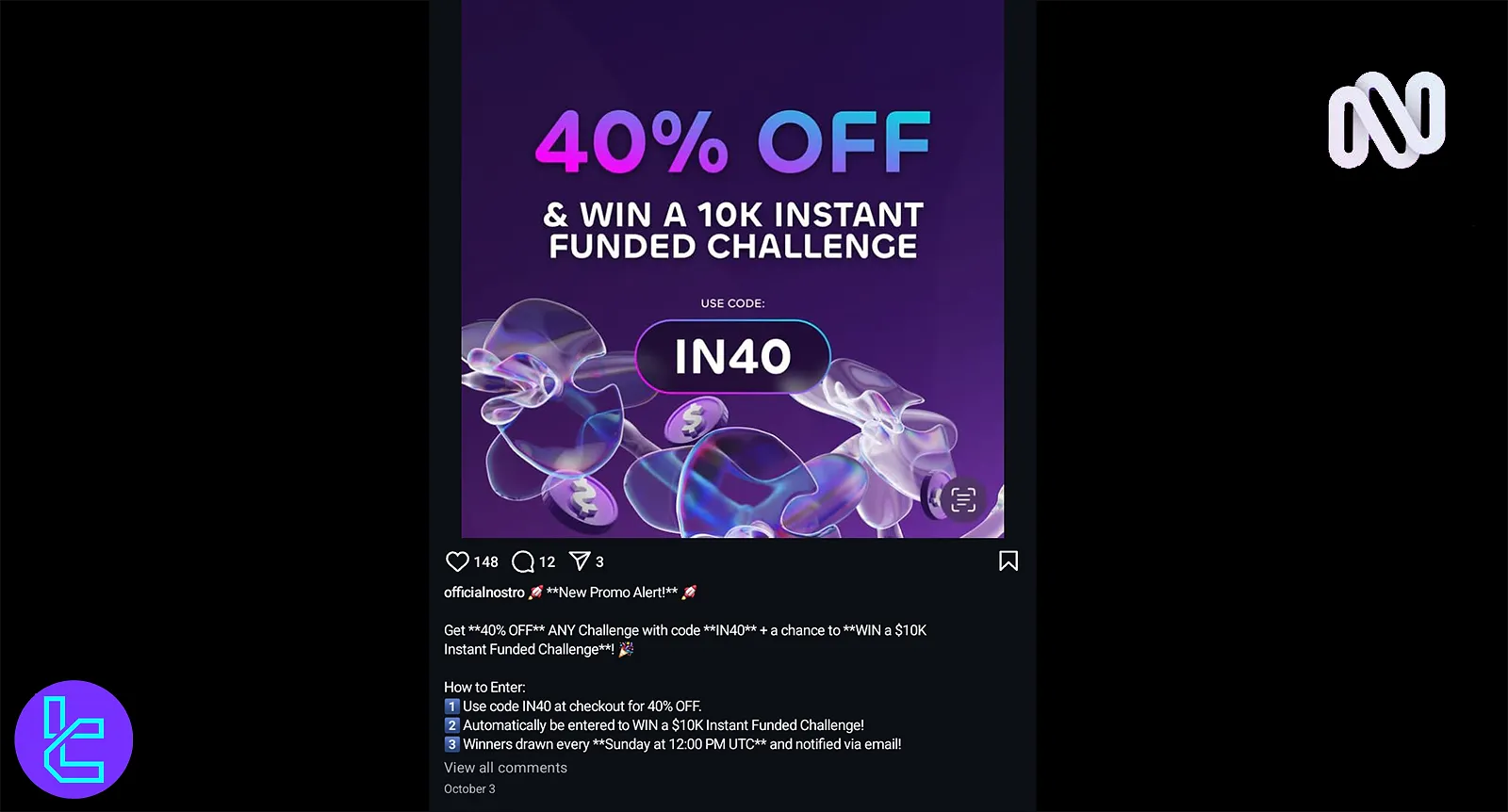The image size is (1508, 812).
Task: Click the number 1 step emoji
Action: coord(451,706)
